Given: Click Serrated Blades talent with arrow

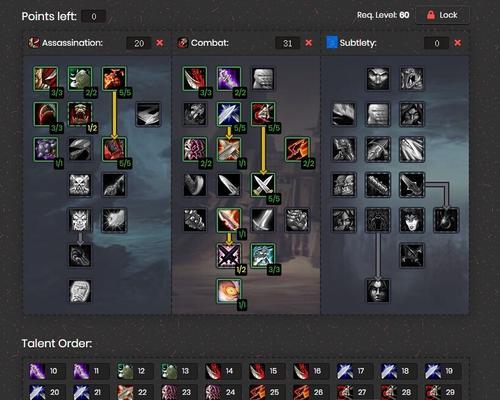Looking at the screenshot, I should click(x=412, y=185).
